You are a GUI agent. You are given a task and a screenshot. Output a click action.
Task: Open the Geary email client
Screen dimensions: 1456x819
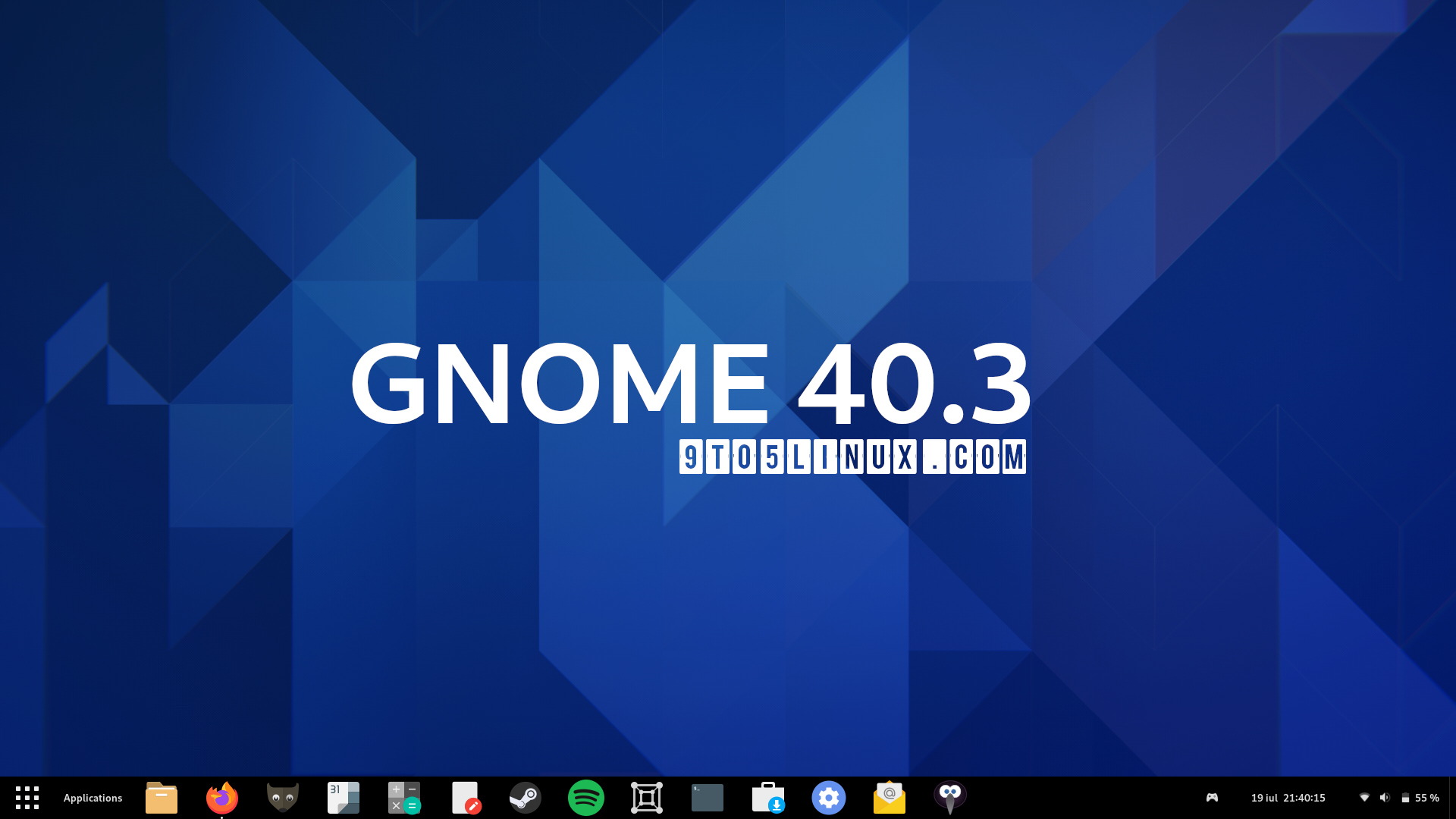click(x=890, y=798)
